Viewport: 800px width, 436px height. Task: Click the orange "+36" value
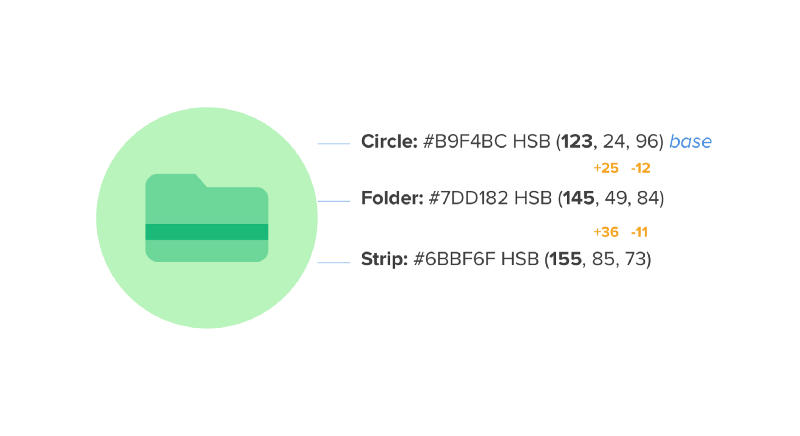606,232
